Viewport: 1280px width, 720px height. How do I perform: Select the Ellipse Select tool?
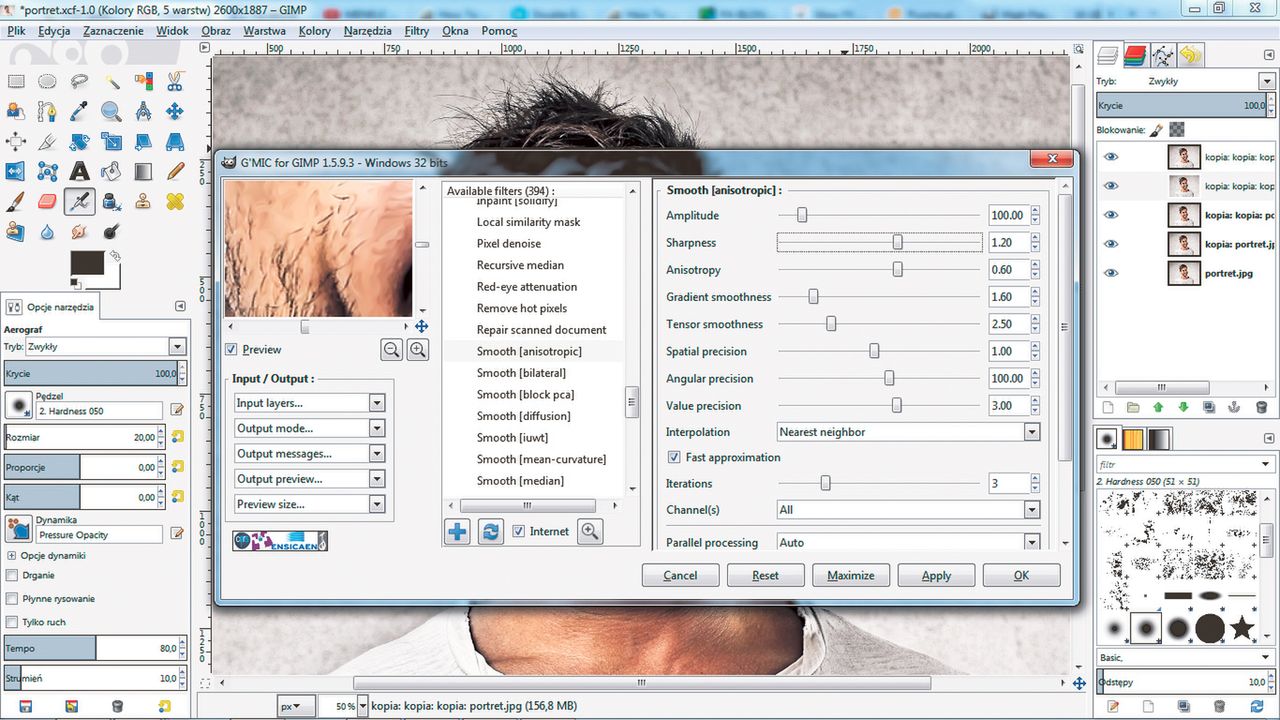(x=47, y=81)
